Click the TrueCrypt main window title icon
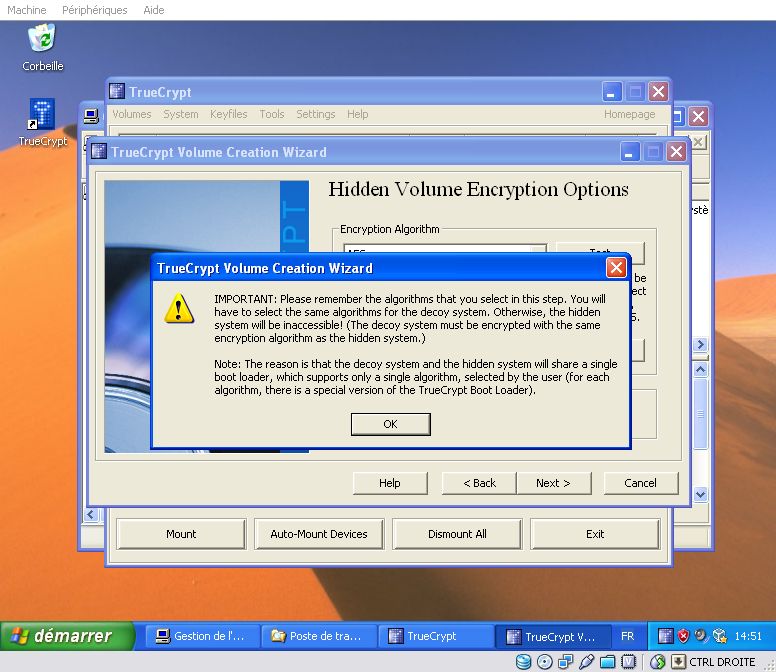Screen dimensions: 776x672 coord(117,92)
